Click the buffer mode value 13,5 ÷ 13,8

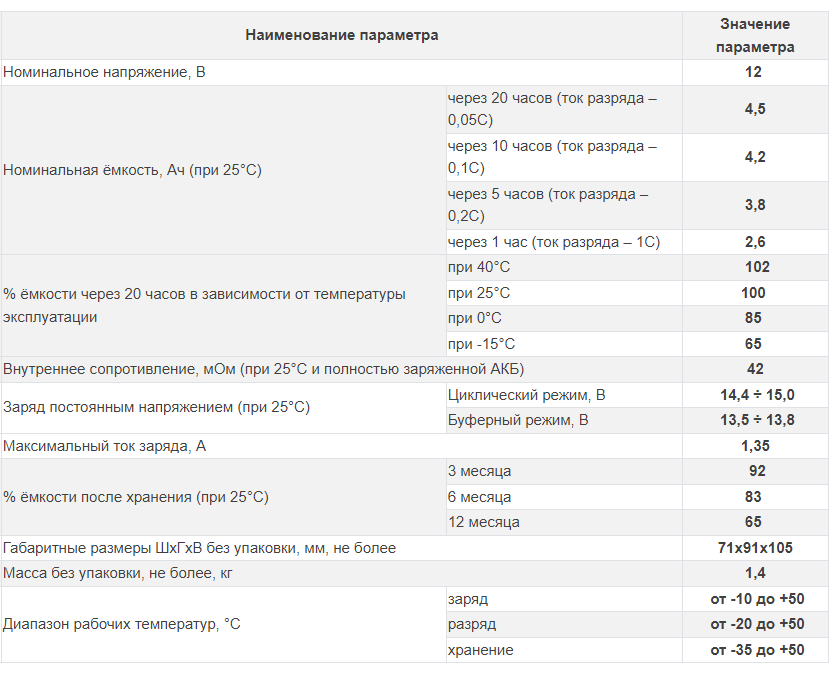coord(755,420)
